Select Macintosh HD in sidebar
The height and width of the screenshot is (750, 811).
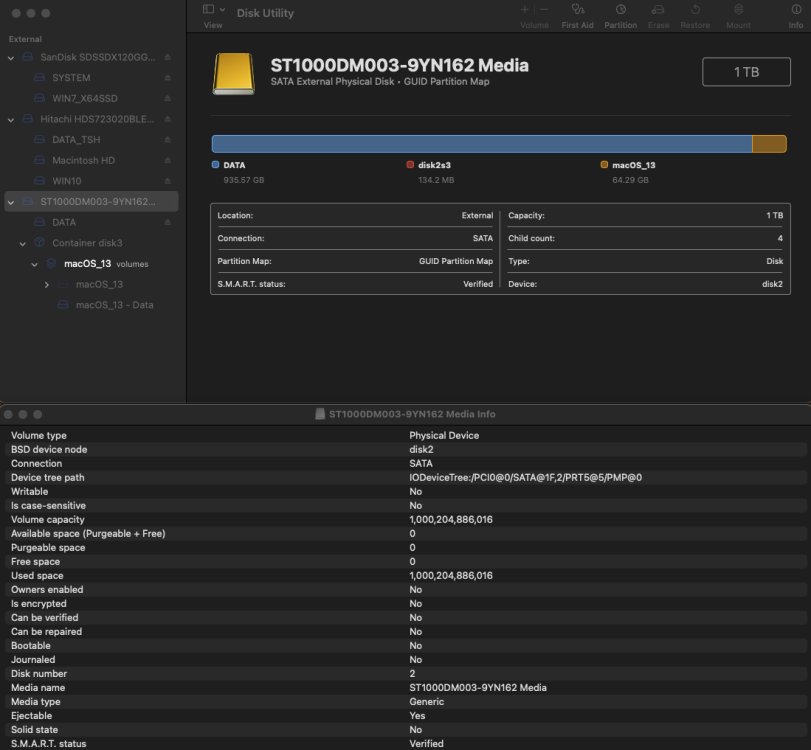92,160
